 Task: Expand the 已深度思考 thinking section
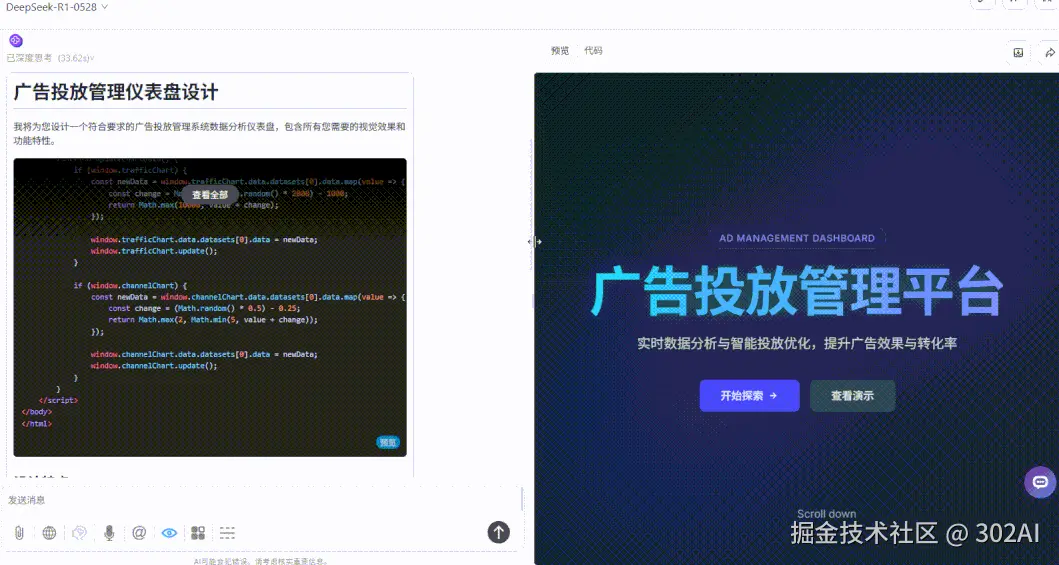point(50,58)
